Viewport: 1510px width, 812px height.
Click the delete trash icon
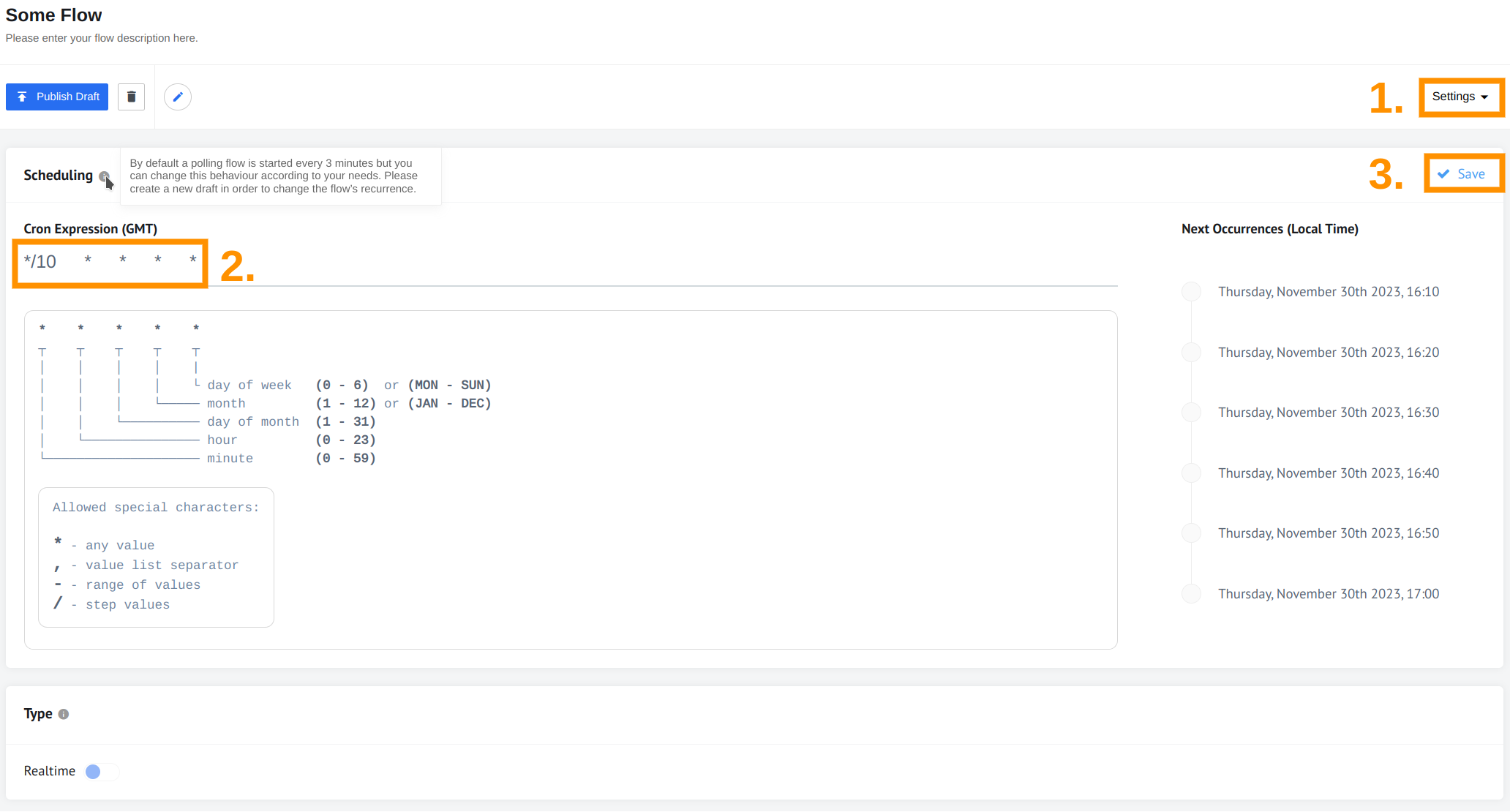[x=131, y=96]
